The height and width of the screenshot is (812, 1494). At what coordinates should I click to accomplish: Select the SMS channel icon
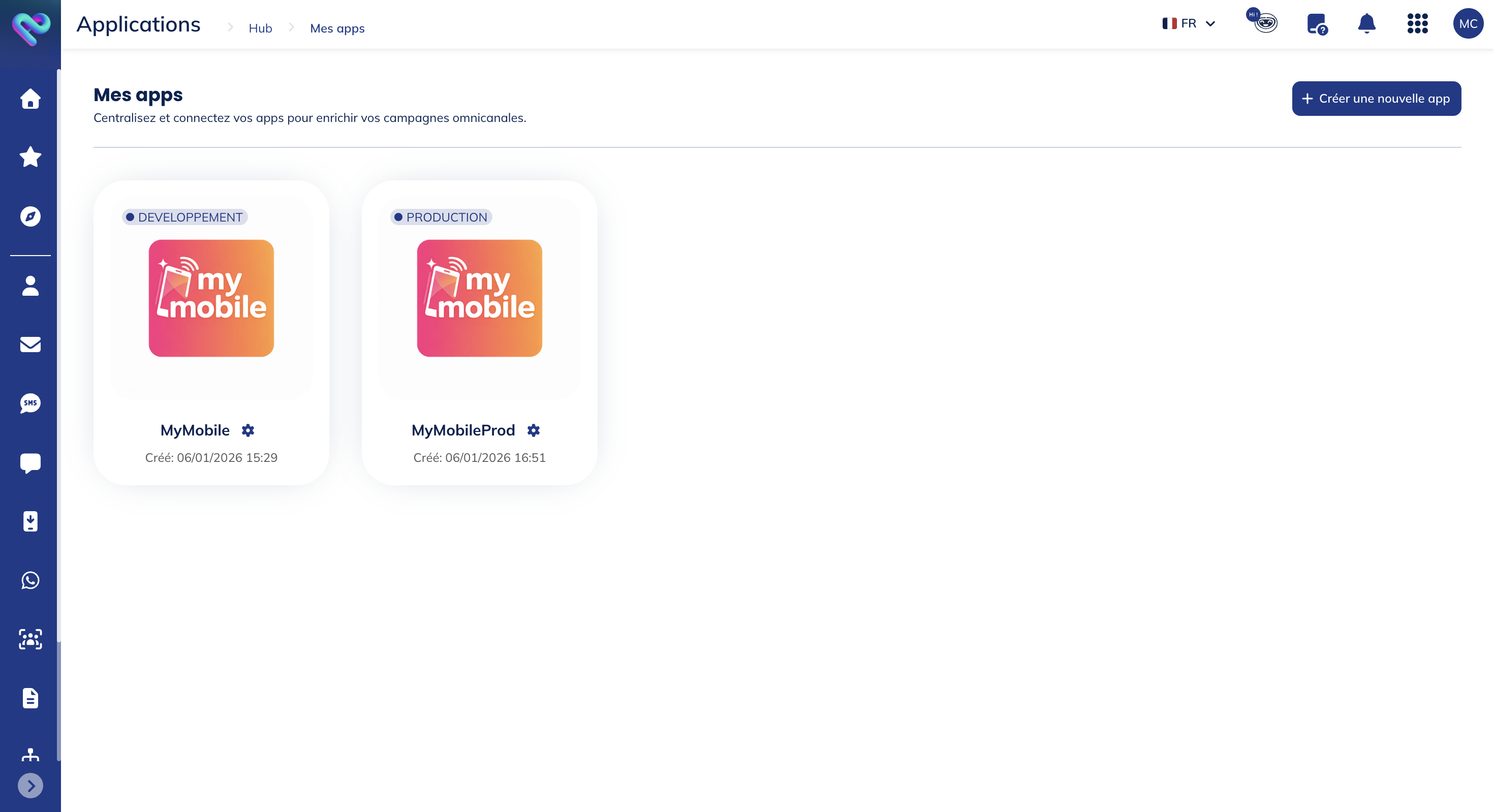coord(29,403)
